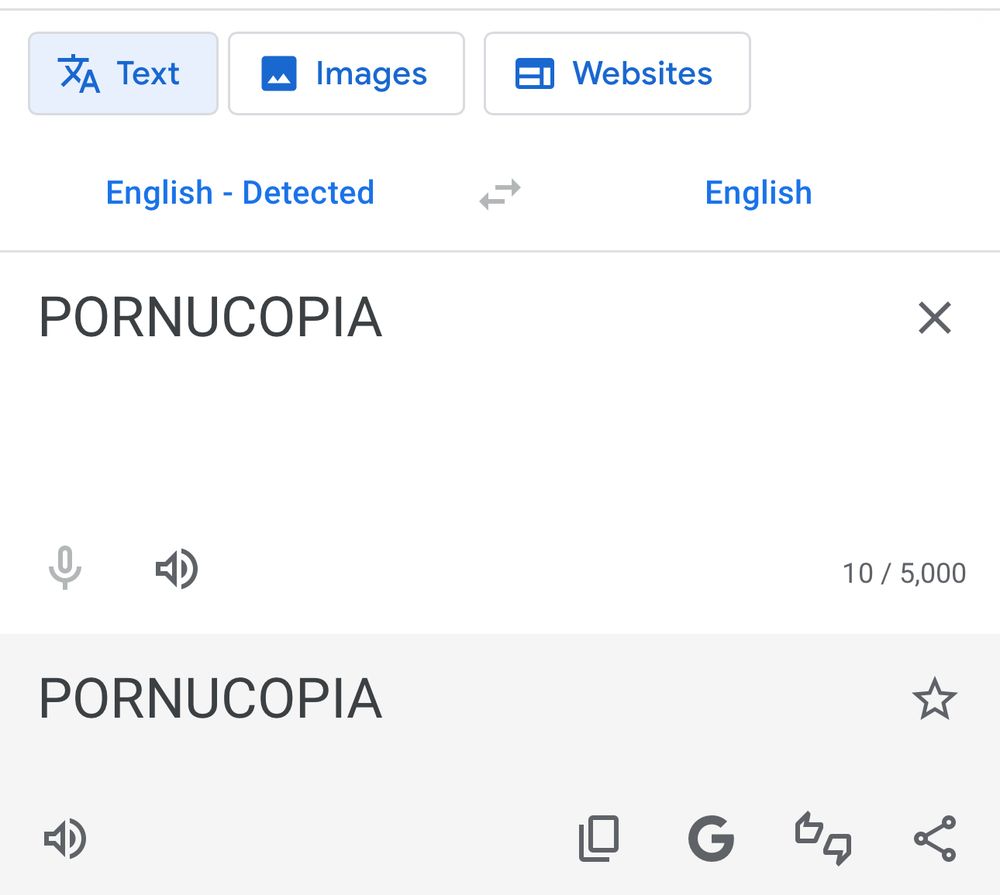This screenshot has width=1000, height=895.
Task: Share the translation
Action: [935, 839]
